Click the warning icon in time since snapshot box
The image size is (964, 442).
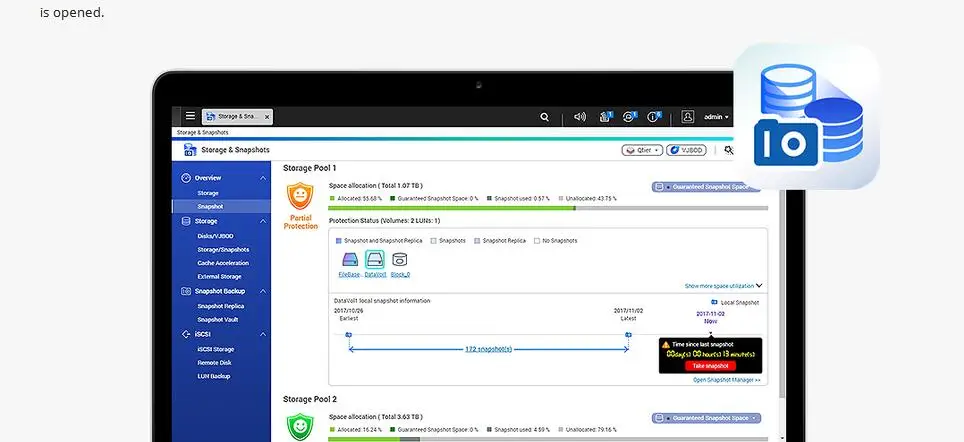coord(666,345)
